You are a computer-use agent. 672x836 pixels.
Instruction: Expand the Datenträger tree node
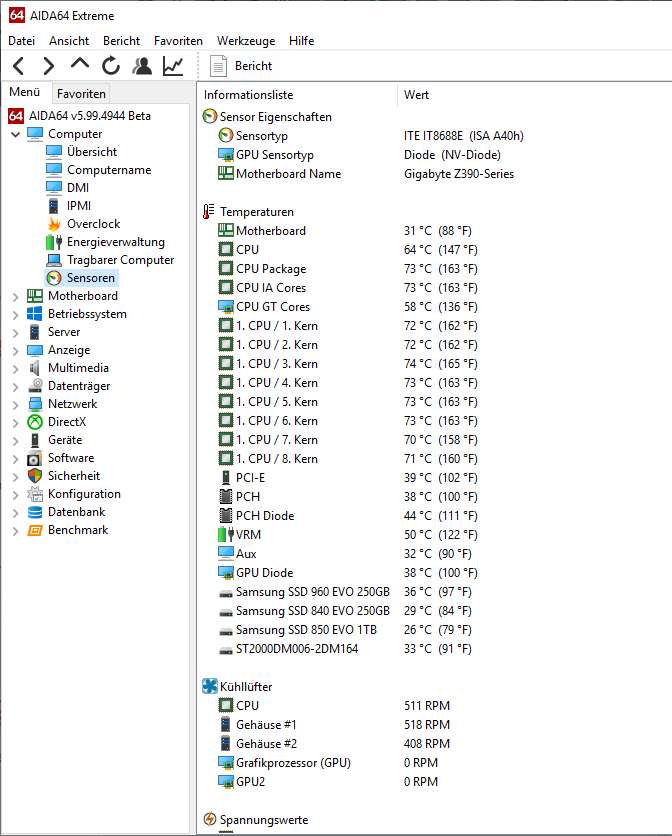(x=15, y=387)
